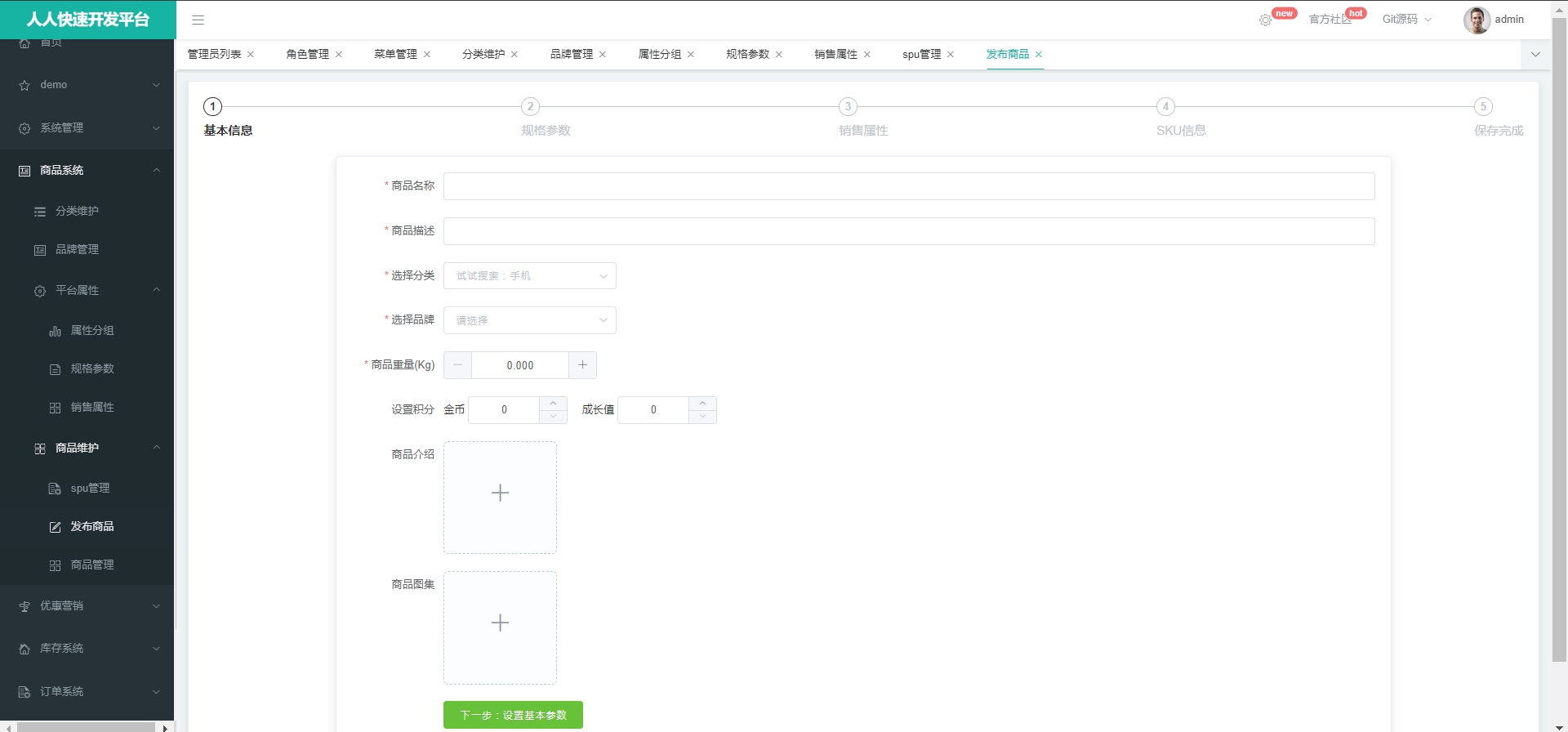Increase 商品重量 with plus button
The image size is (1568, 732).
point(582,365)
